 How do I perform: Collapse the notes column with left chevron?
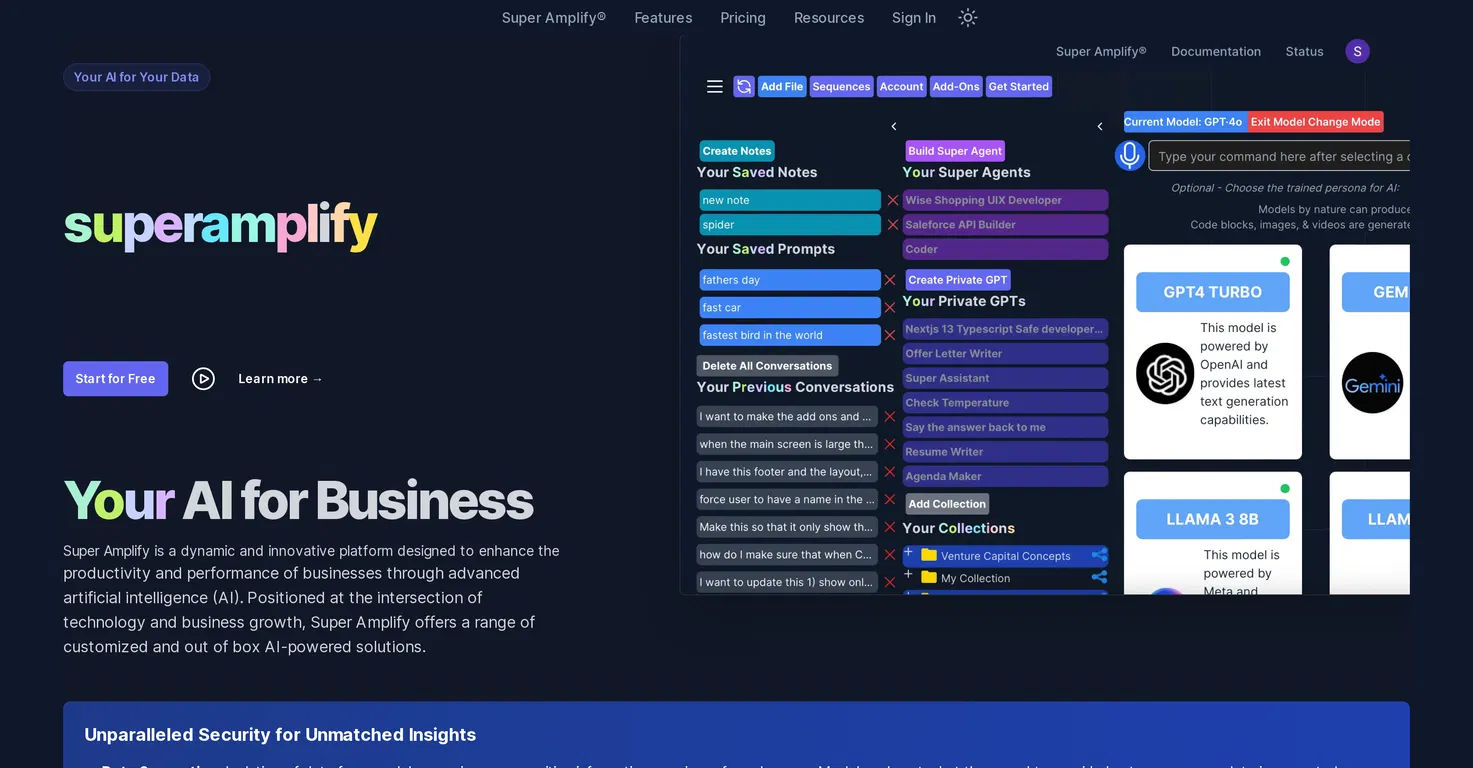tap(894, 126)
